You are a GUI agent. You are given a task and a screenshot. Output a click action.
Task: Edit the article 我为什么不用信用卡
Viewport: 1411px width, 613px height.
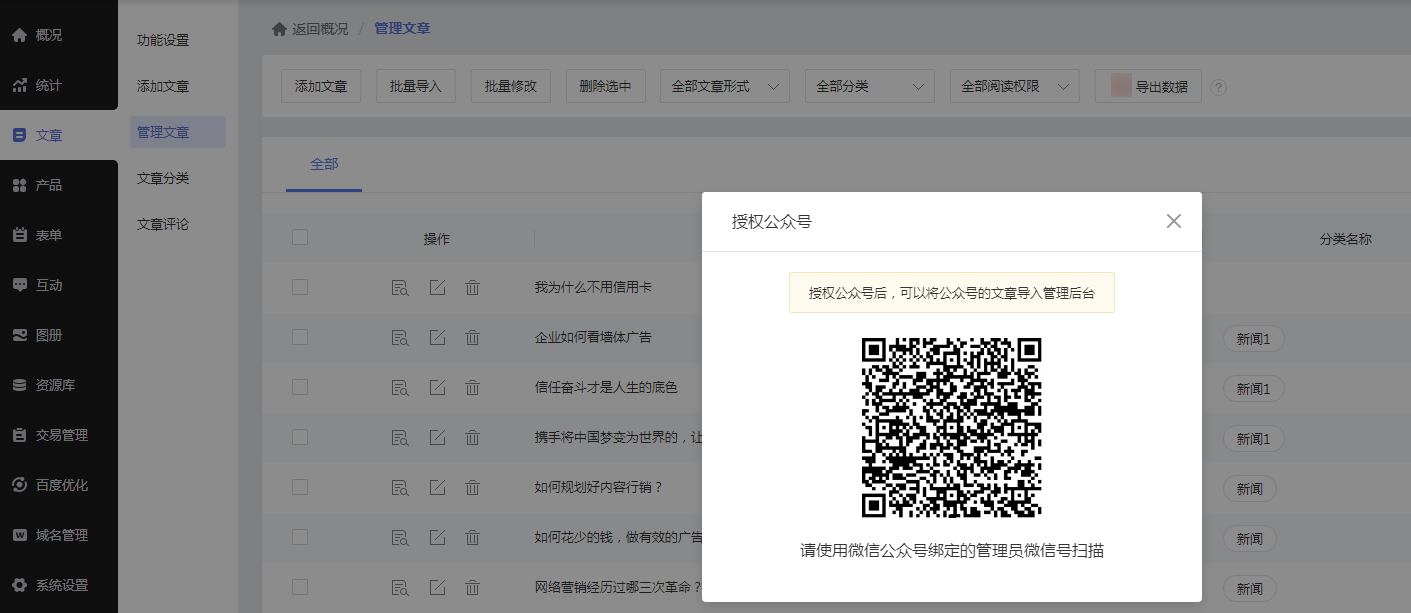click(437, 288)
